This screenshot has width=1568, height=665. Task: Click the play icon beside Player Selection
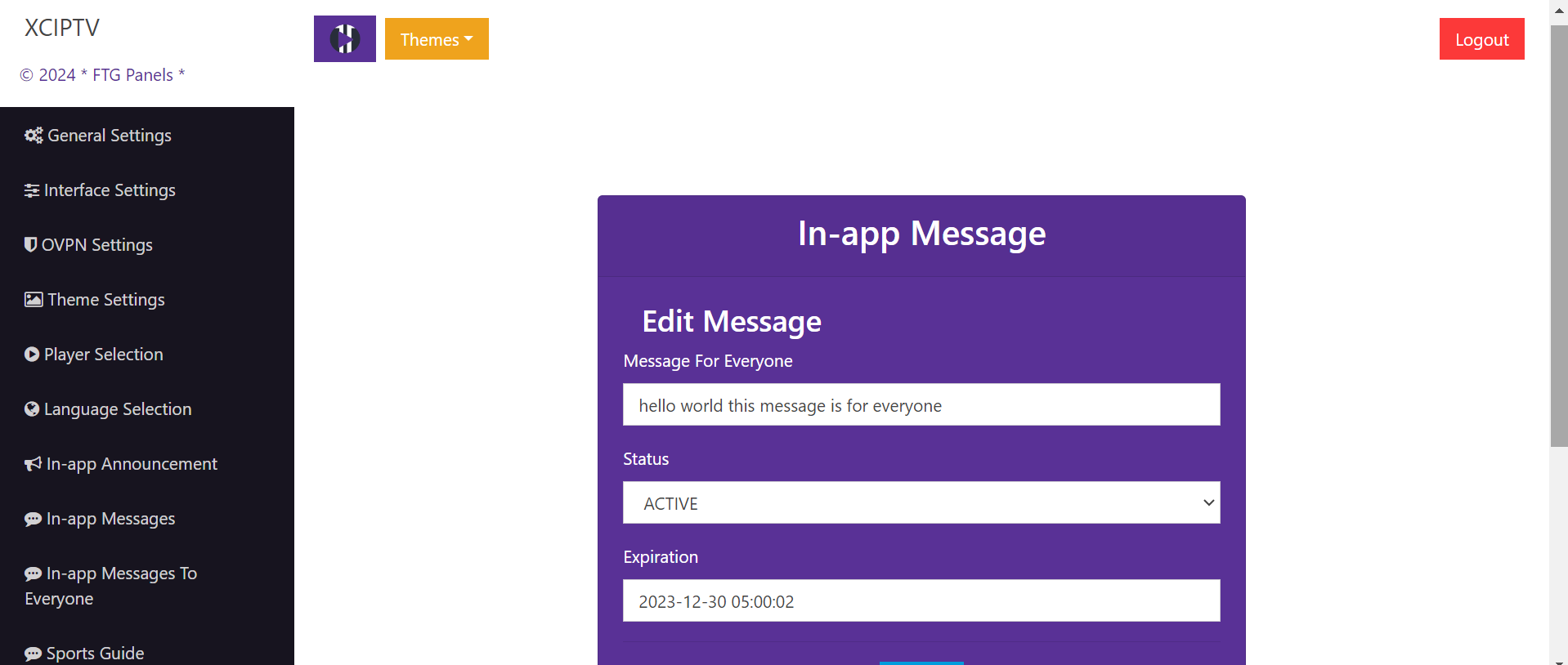click(x=32, y=354)
